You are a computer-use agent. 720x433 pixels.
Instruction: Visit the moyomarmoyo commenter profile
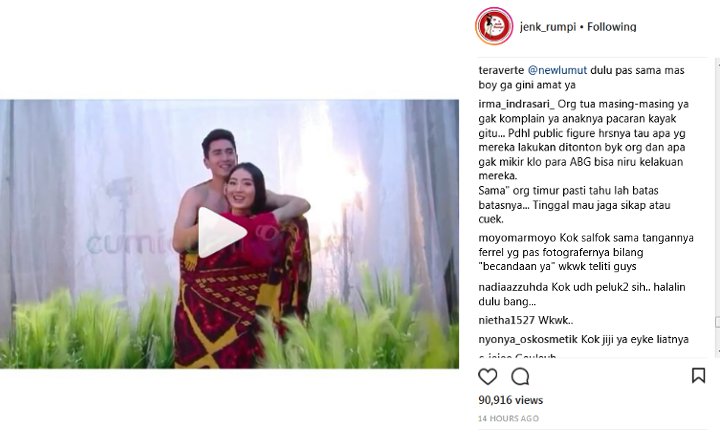(x=518, y=238)
